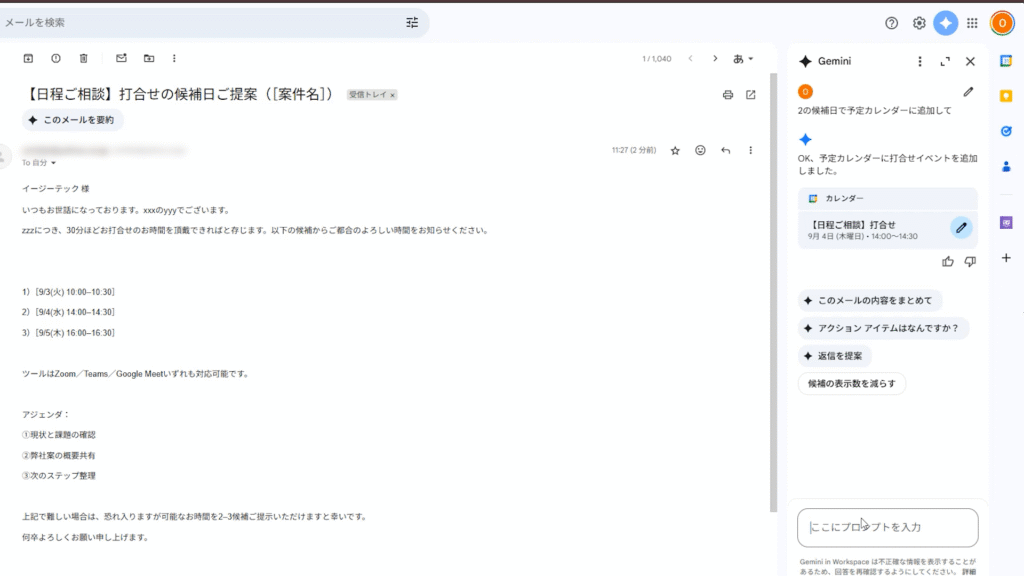Open Gemini panel more options menu
Image resolution: width=1024 pixels, height=576 pixels.
[x=920, y=61]
